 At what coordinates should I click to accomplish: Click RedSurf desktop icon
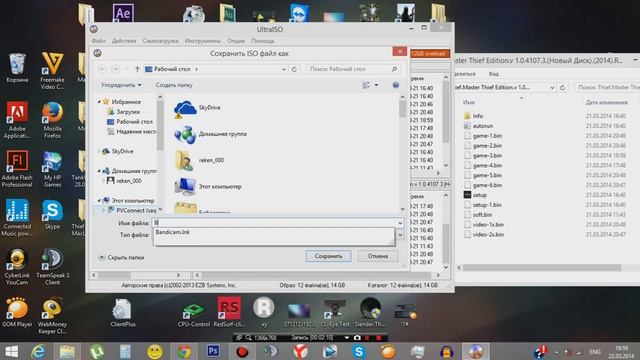click(229, 312)
